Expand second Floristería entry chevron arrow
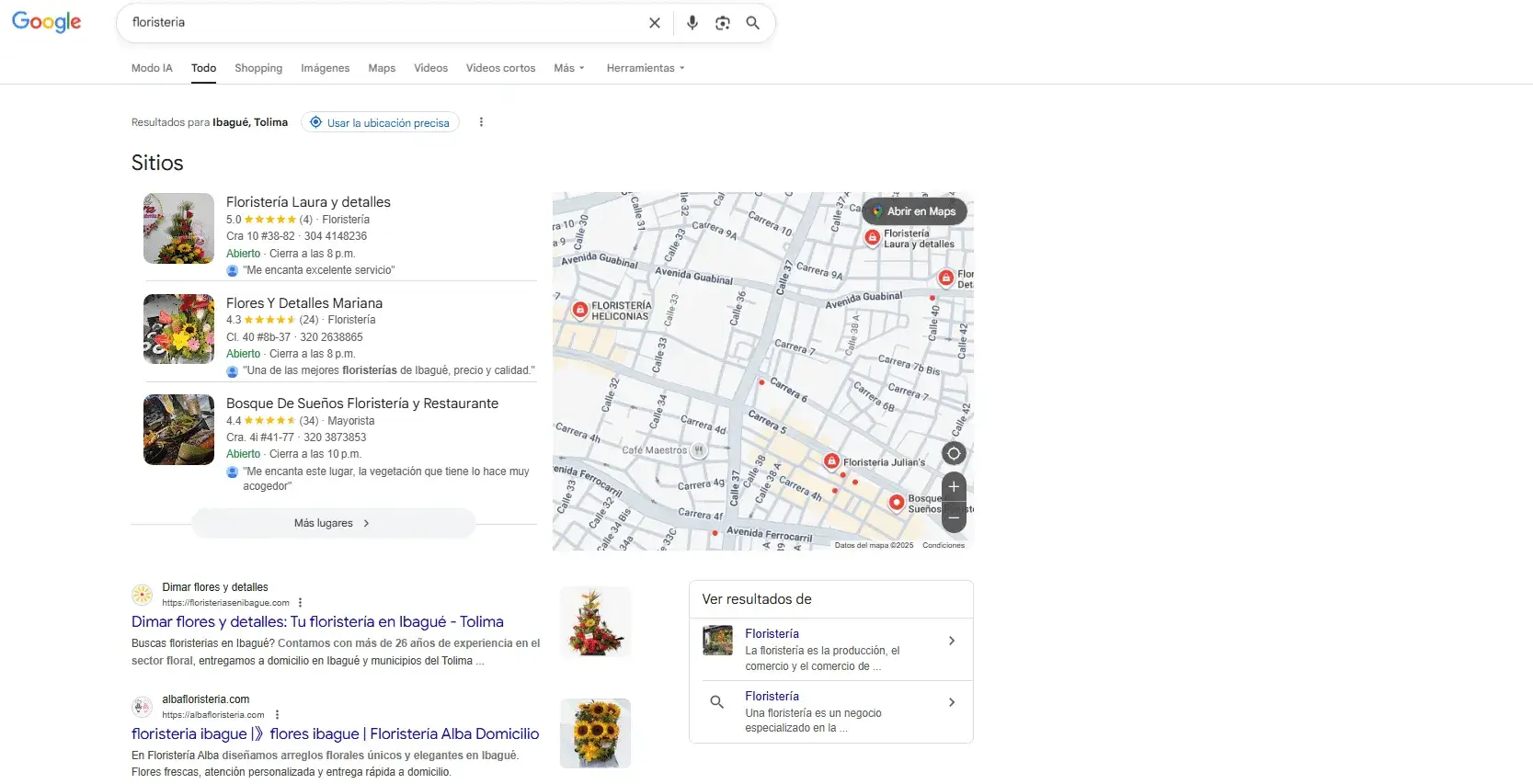This screenshot has width=1533, height=784. [952, 702]
